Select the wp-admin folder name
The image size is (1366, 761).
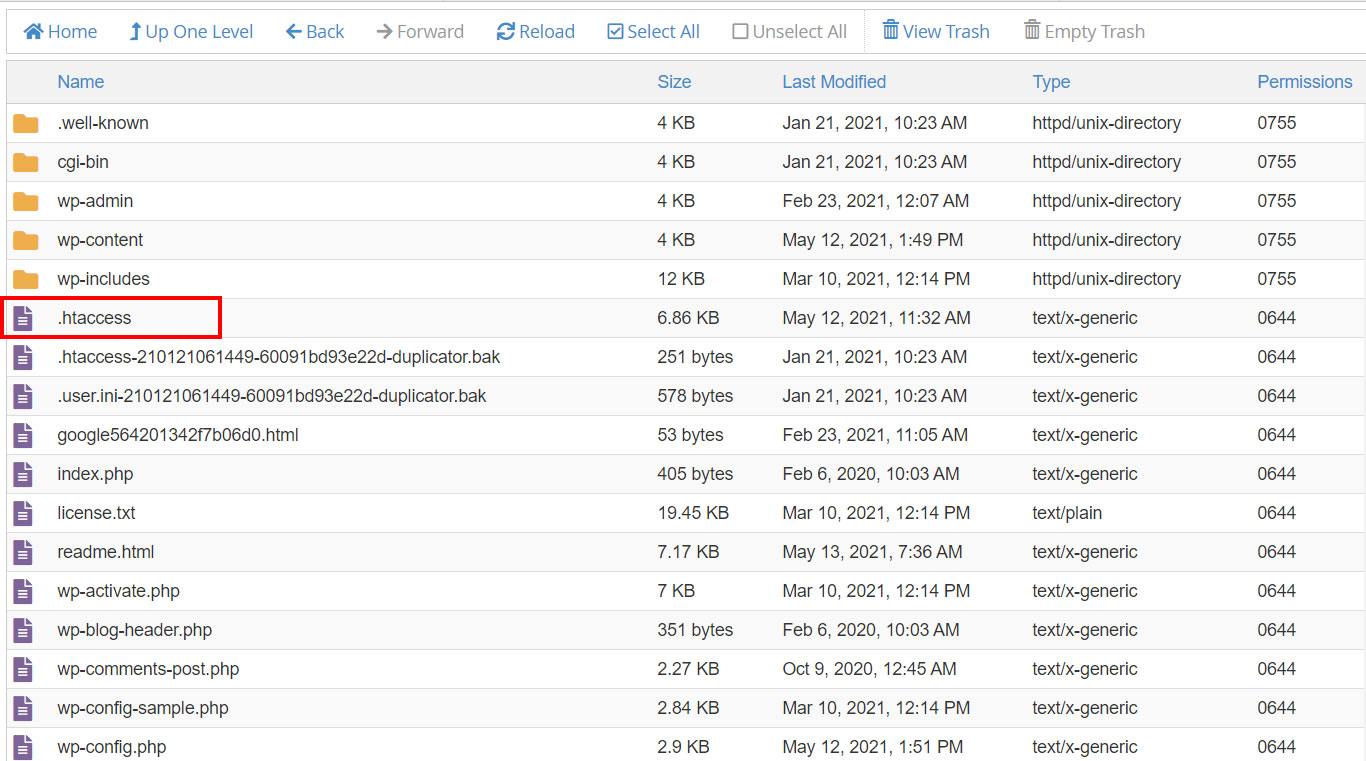[95, 201]
